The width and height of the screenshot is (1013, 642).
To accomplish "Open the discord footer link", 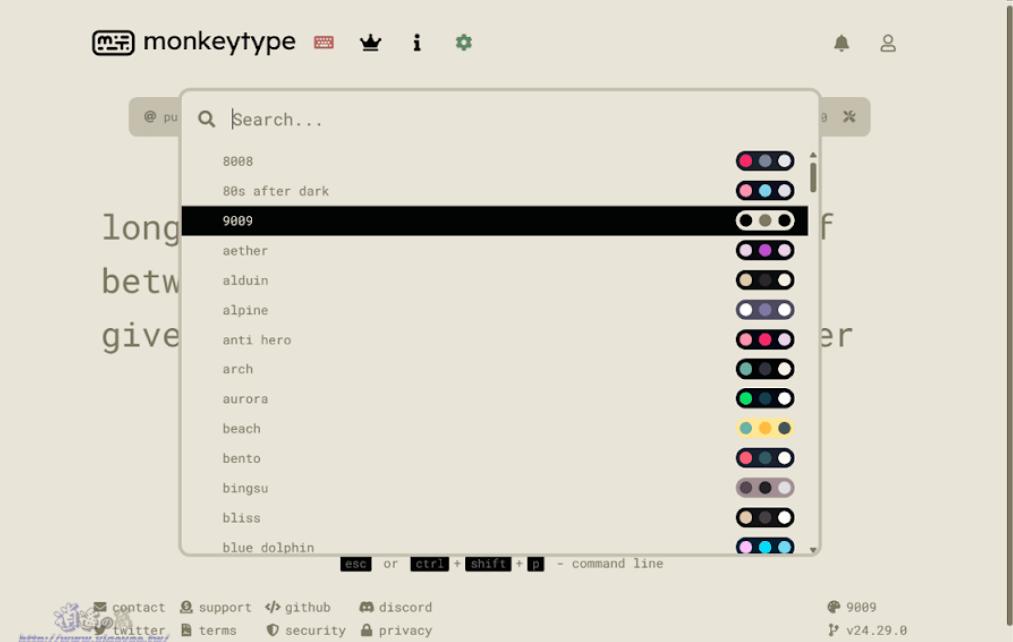I will coord(396,607).
